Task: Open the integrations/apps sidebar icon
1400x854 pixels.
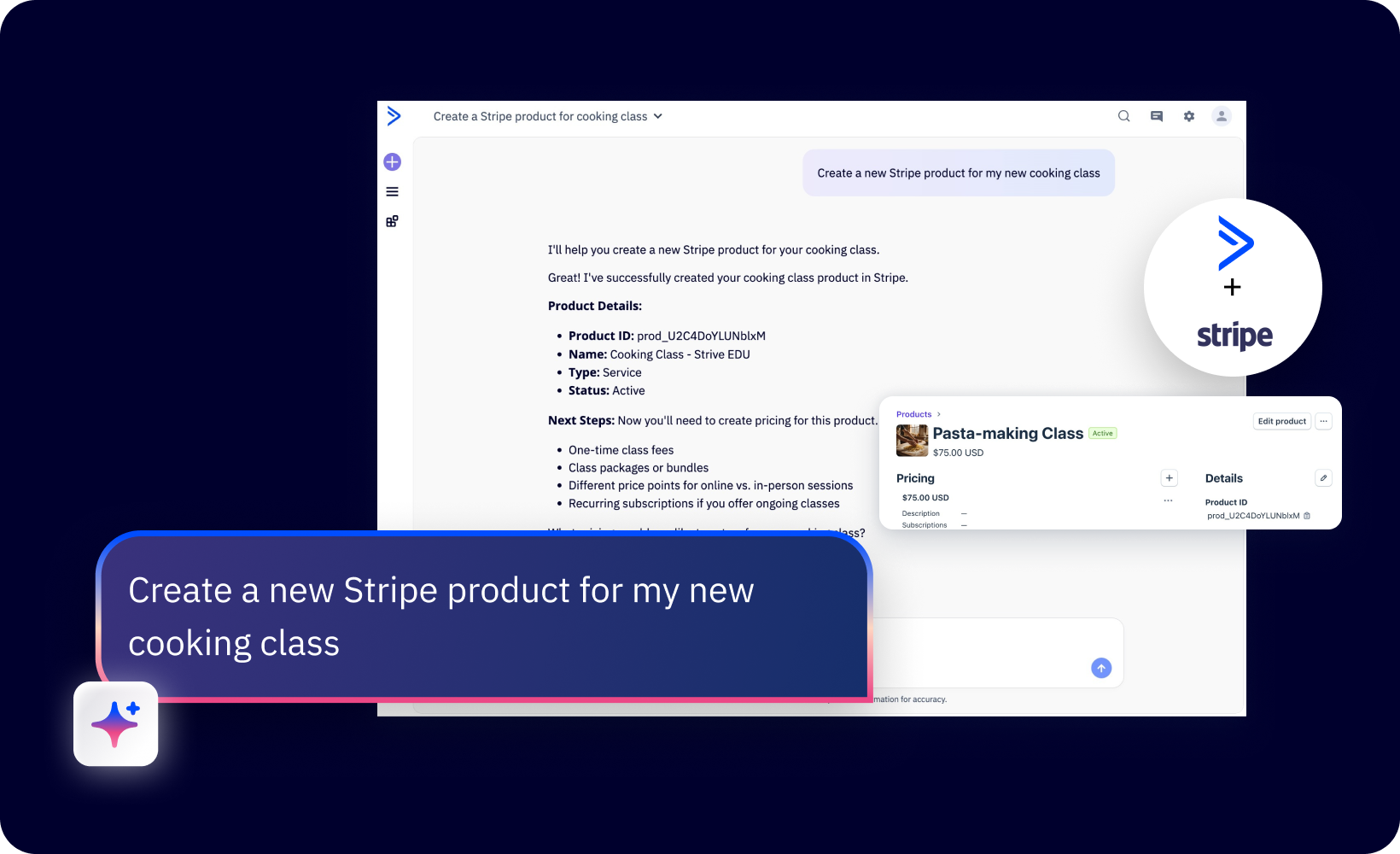Action: coord(392,220)
